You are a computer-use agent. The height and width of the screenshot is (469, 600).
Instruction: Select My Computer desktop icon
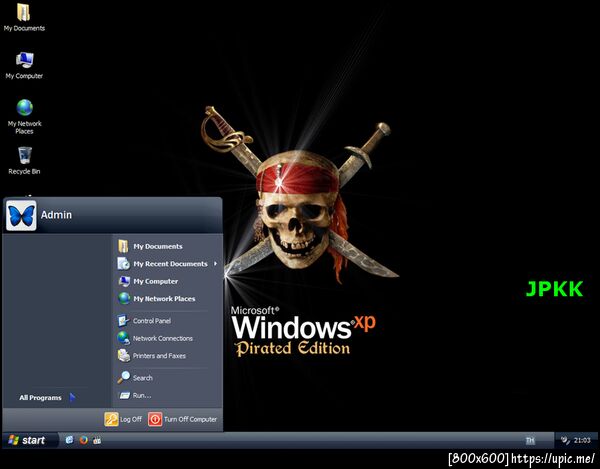tap(24, 65)
